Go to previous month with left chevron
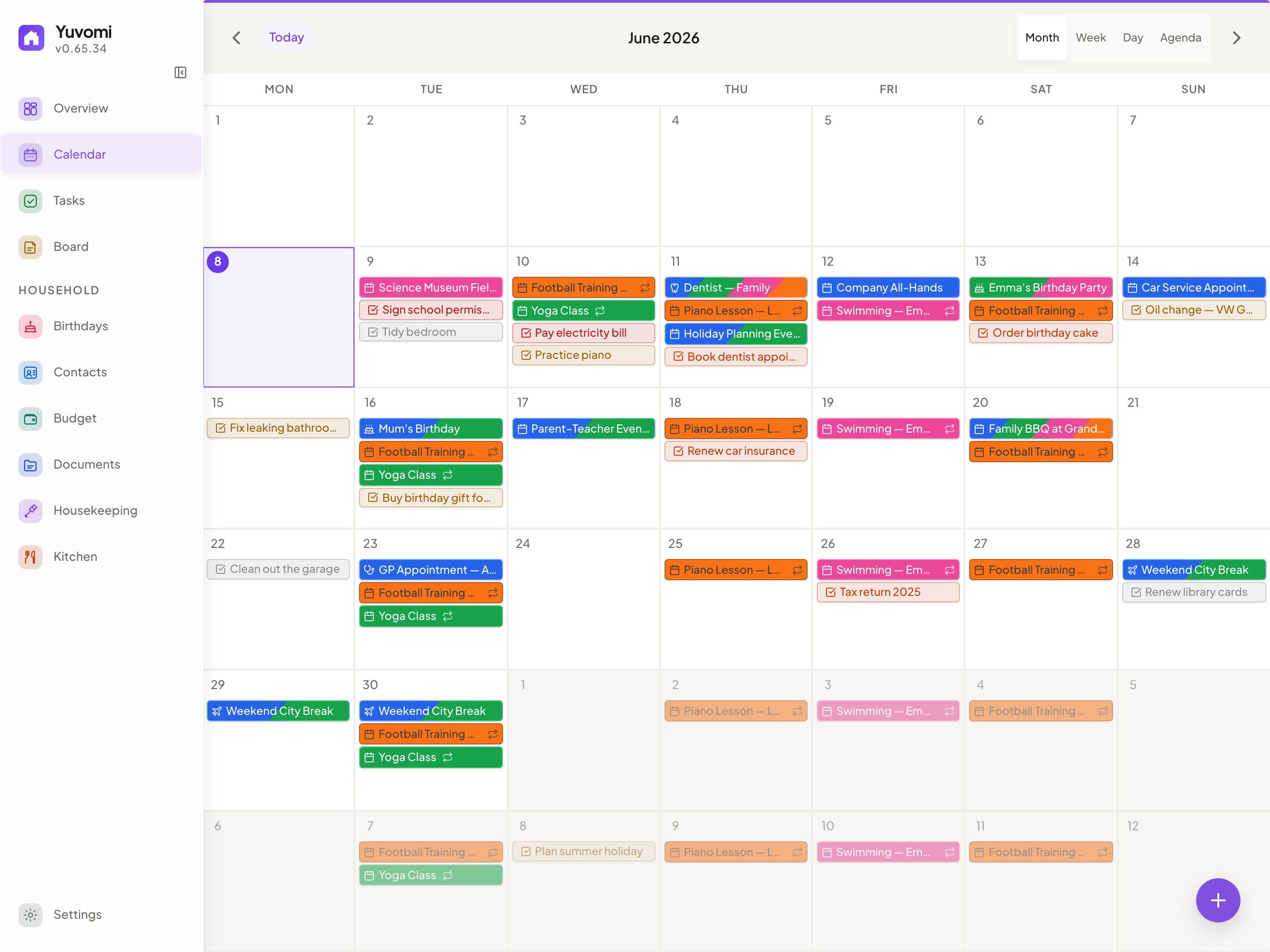The image size is (1270, 952). 237,38
